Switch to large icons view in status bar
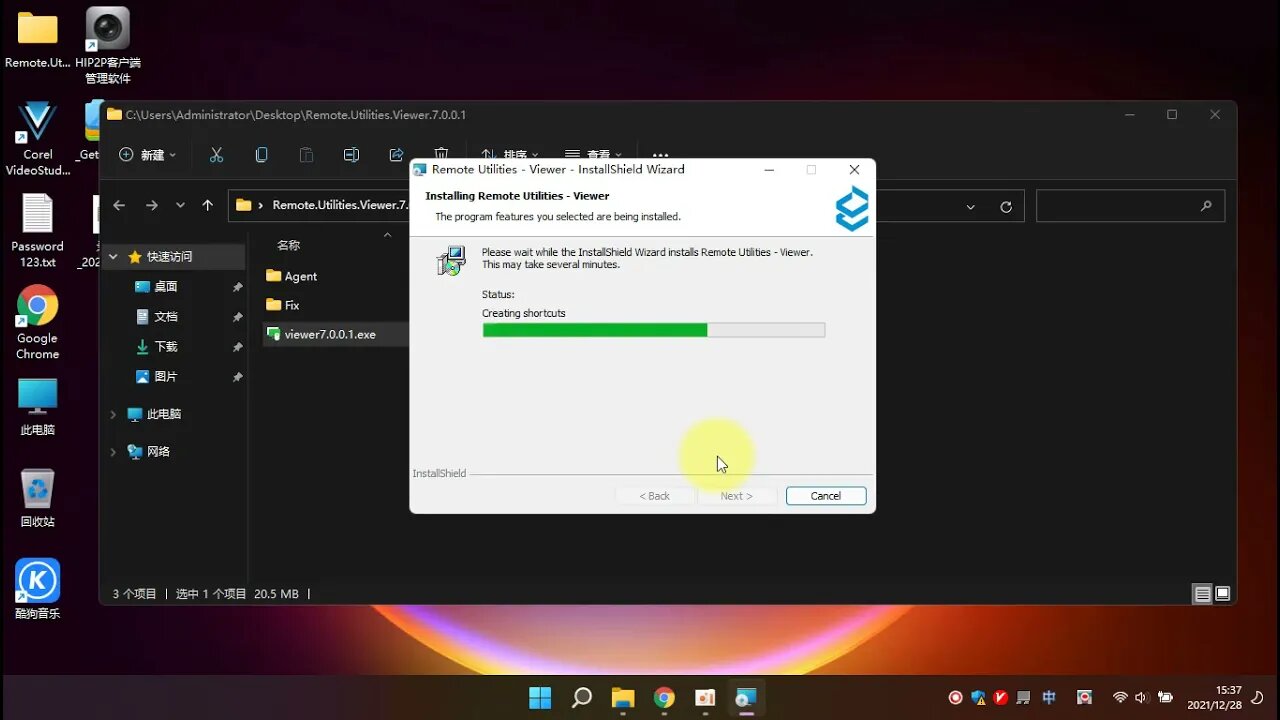This screenshot has height=720, width=1280. pos(1222,594)
